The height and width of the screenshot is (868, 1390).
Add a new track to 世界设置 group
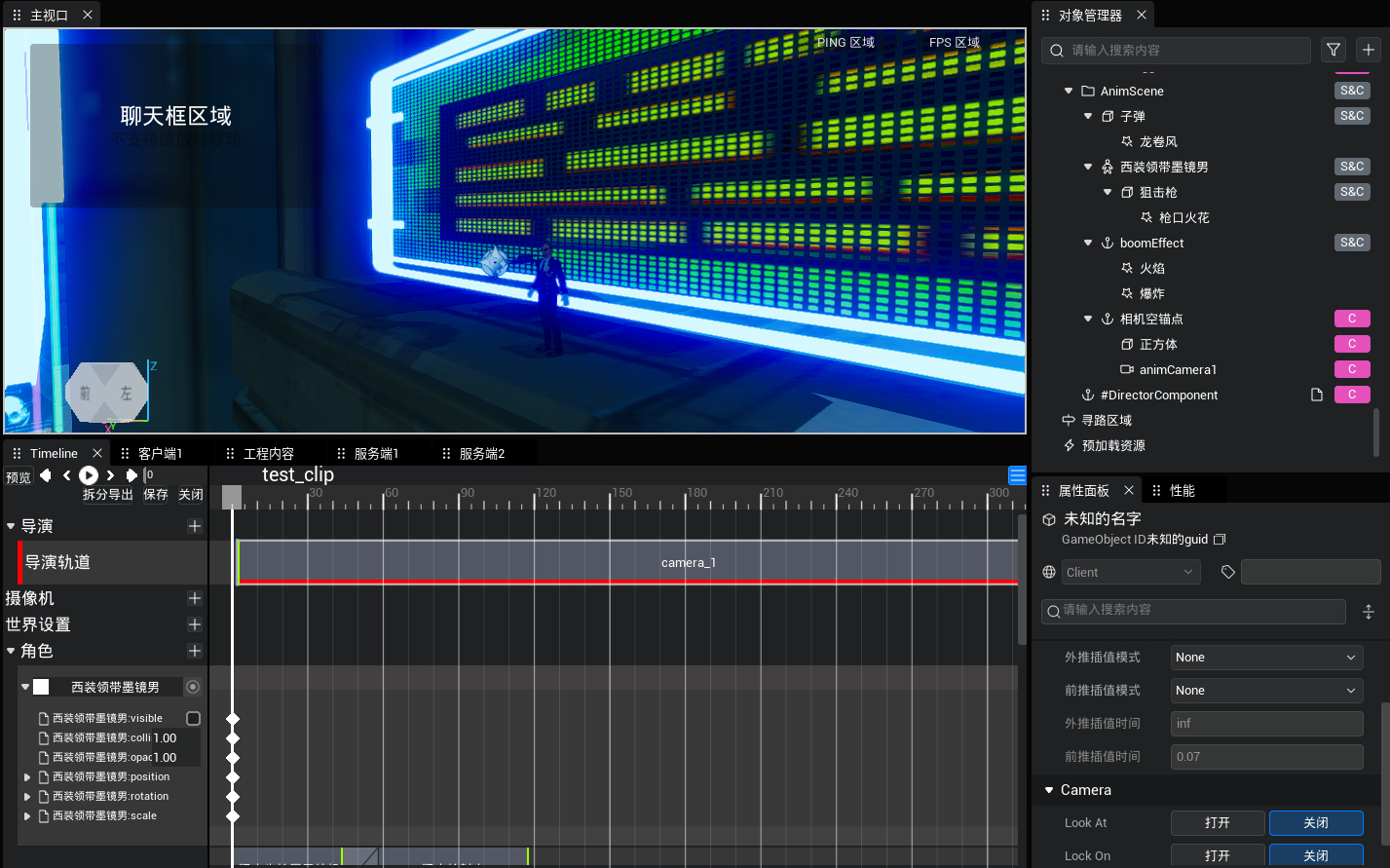[x=195, y=624]
